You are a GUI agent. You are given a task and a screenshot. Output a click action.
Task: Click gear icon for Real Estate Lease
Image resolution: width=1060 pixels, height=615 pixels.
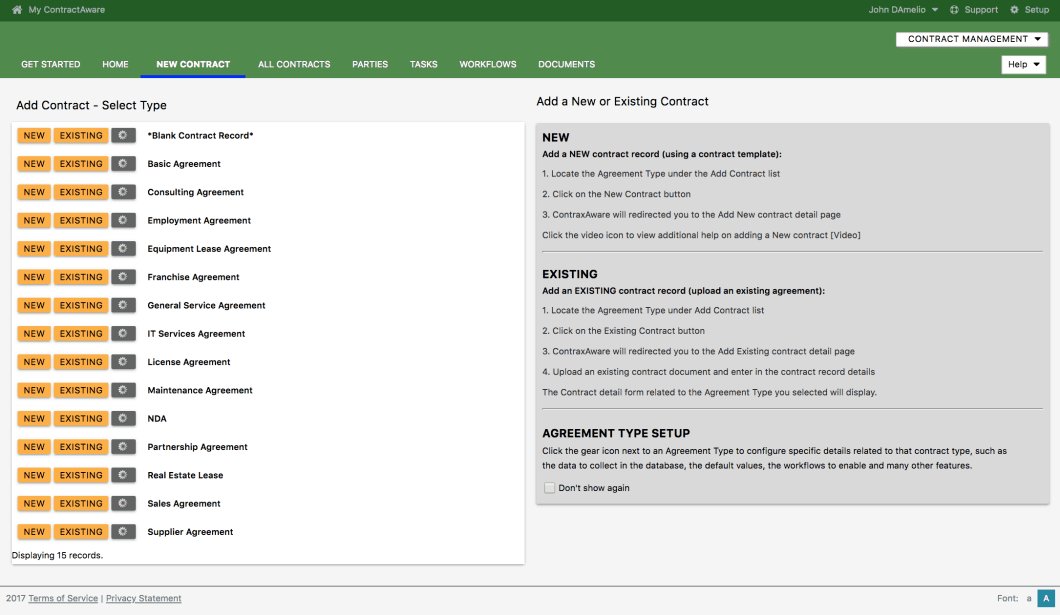click(x=123, y=475)
